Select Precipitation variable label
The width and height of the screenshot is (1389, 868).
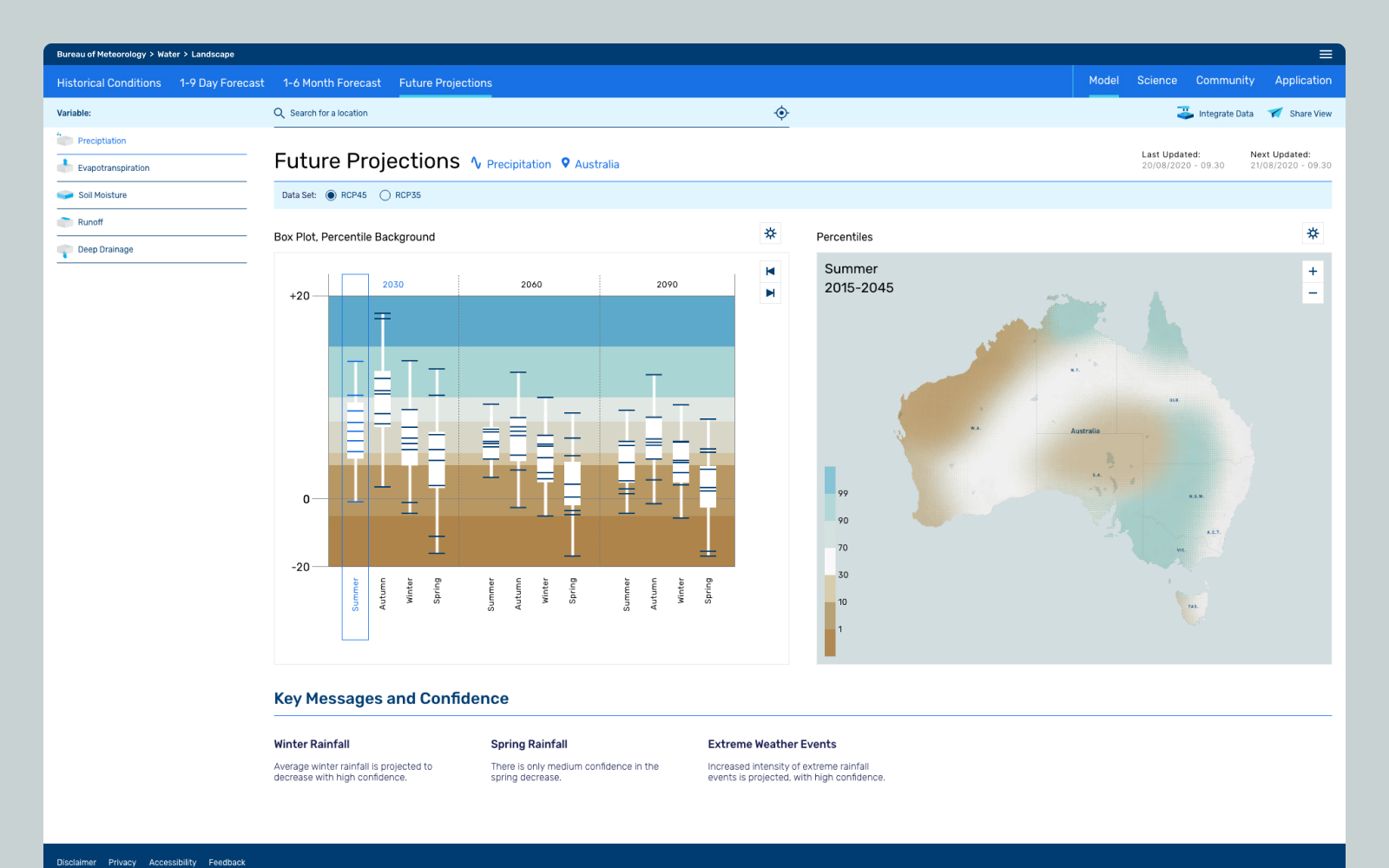coord(102,141)
